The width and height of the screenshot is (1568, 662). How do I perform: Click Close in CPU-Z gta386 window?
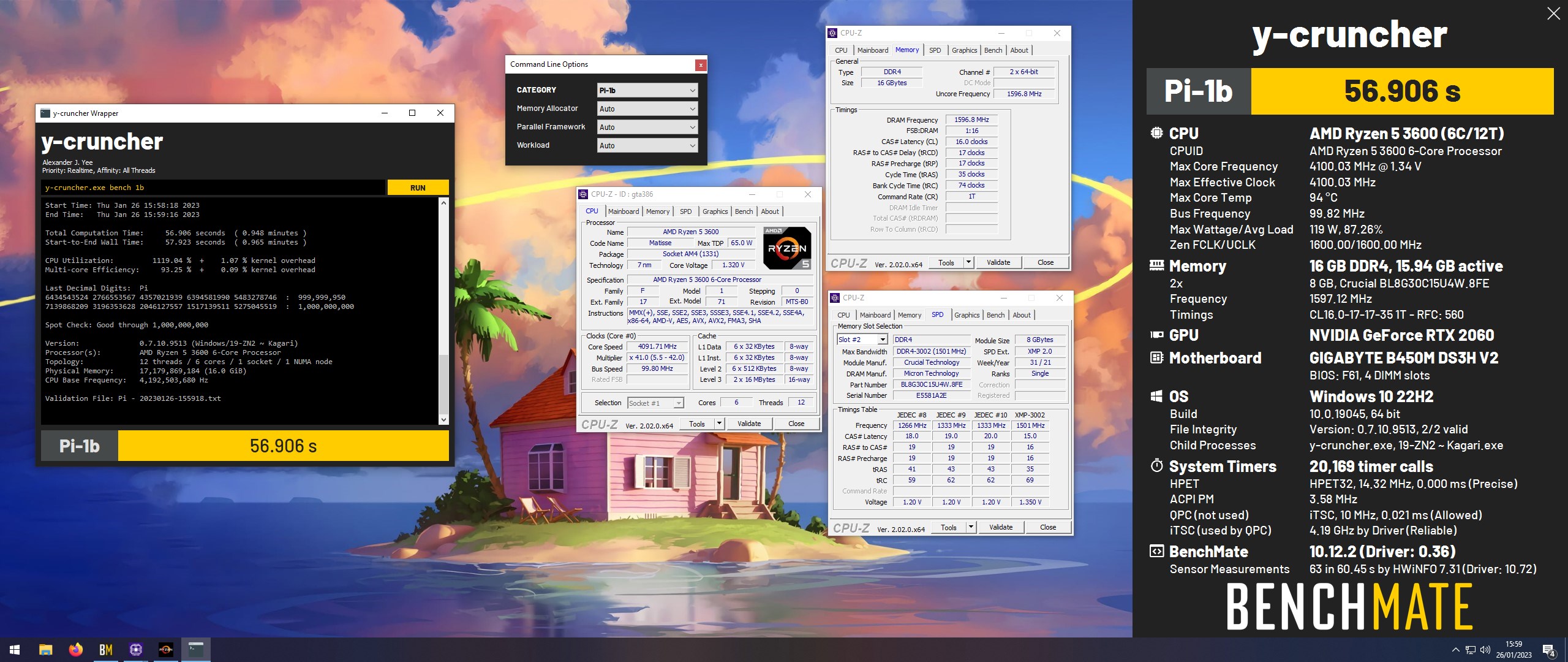[796, 424]
